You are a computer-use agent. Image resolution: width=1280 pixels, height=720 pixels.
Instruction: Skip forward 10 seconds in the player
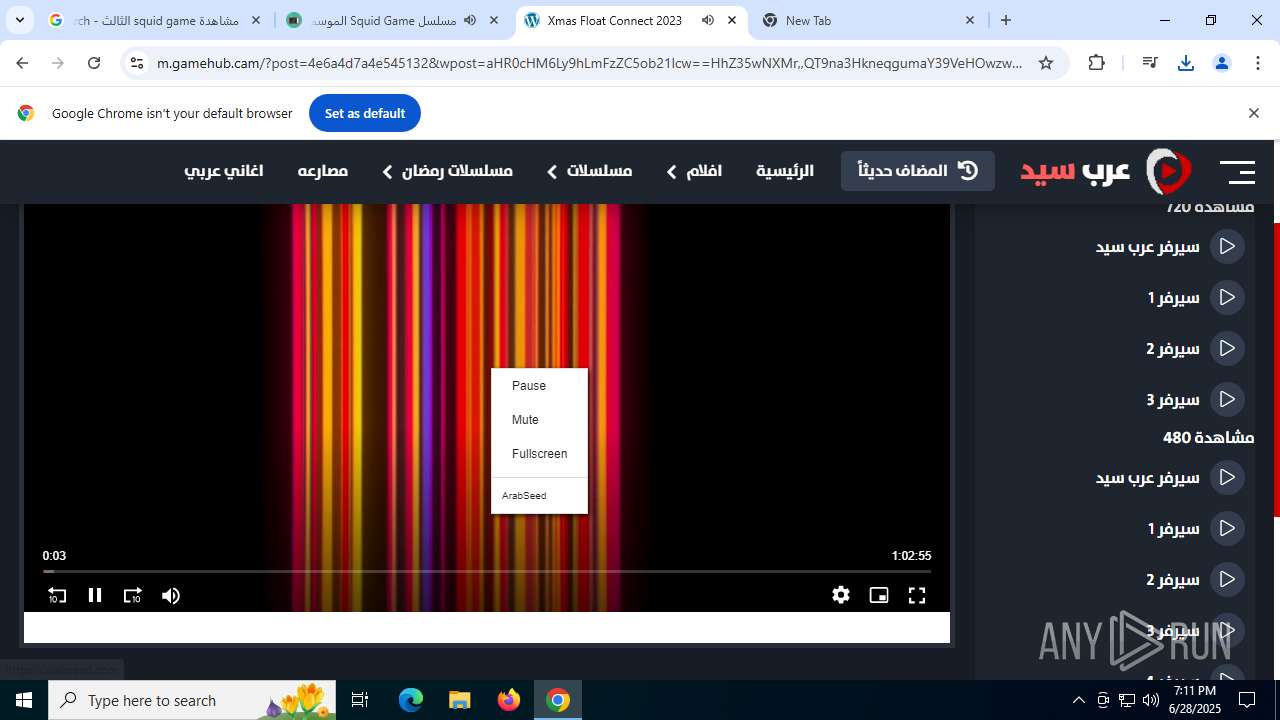click(132, 595)
